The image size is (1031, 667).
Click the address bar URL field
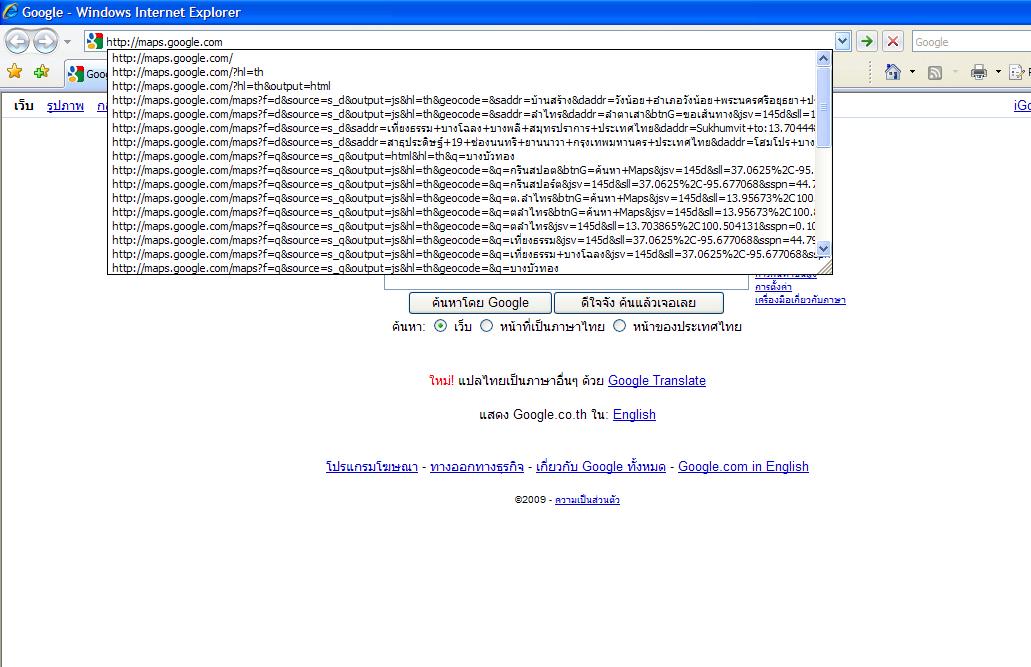(x=469, y=41)
